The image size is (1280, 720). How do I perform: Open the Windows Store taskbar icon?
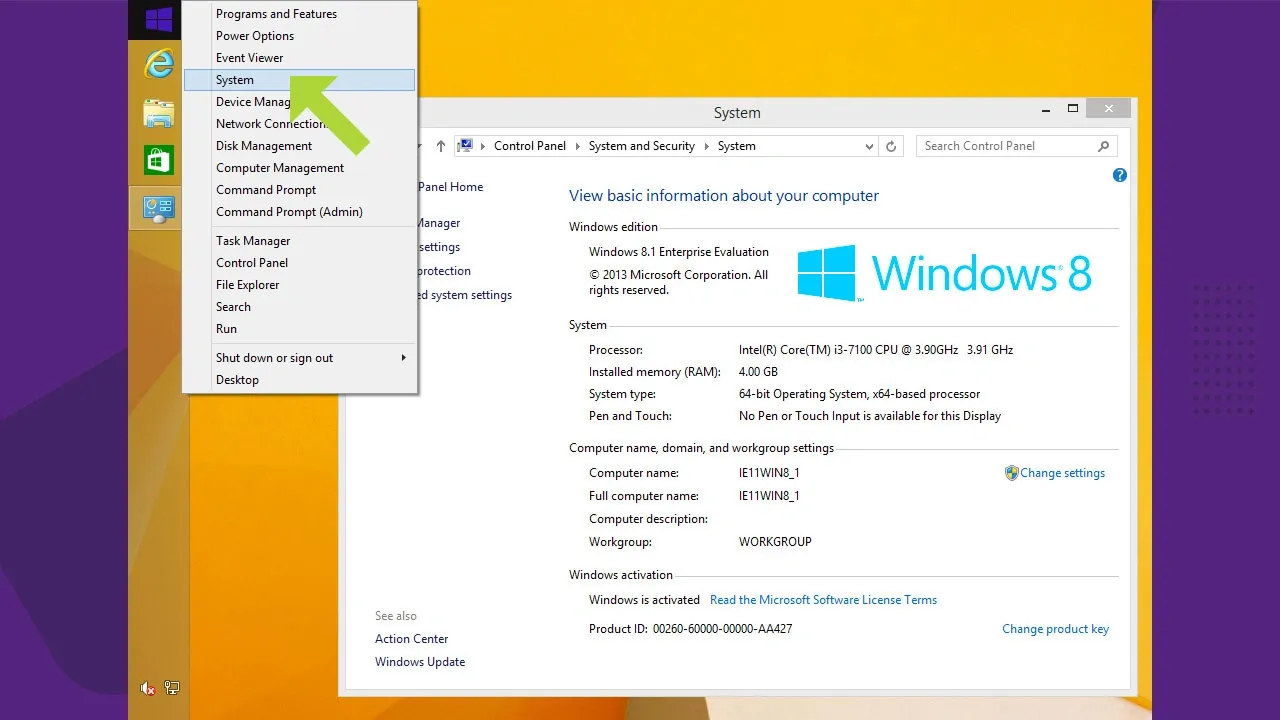tap(158, 160)
